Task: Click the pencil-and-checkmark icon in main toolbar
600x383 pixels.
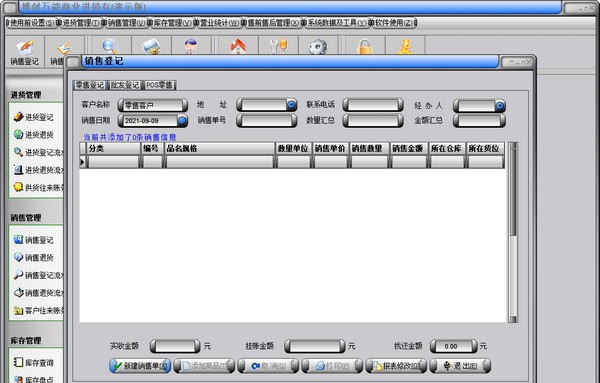Action: click(x=64, y=48)
